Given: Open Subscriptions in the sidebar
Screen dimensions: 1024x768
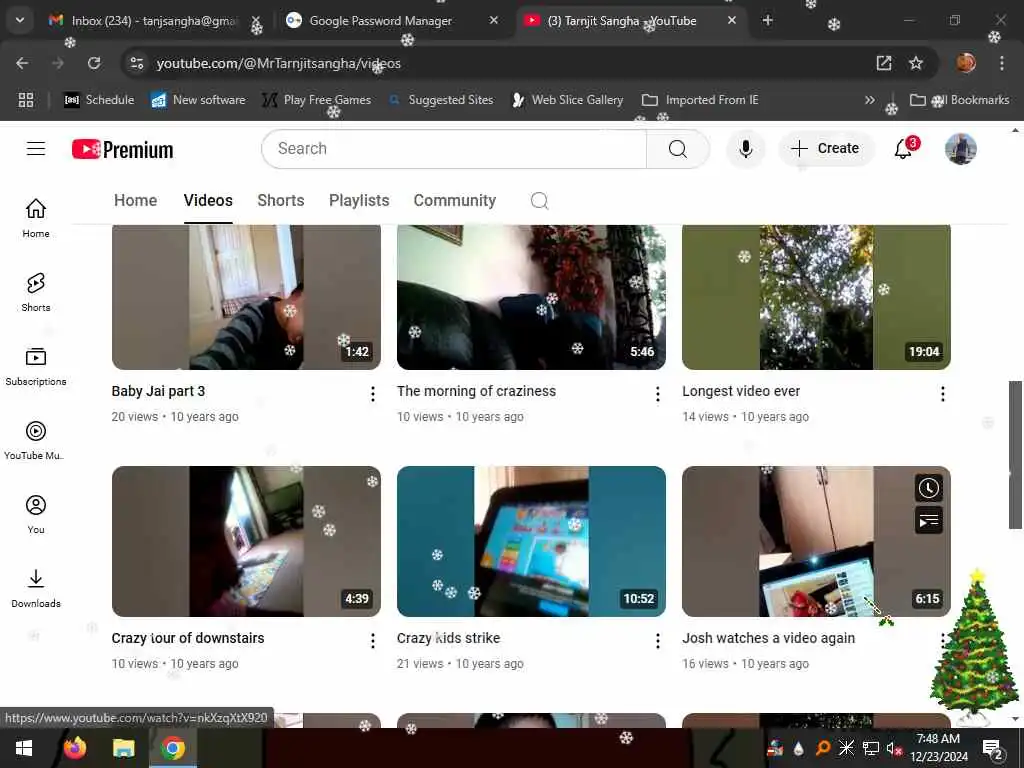Looking at the screenshot, I should point(36,366).
